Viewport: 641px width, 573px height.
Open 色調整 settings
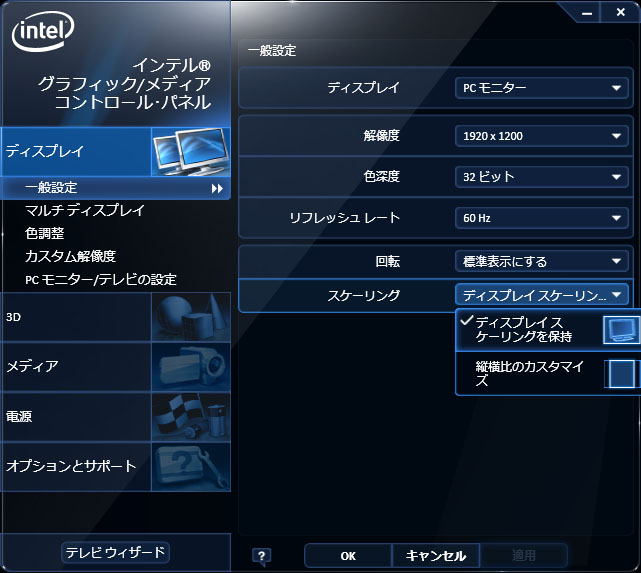tap(45, 233)
